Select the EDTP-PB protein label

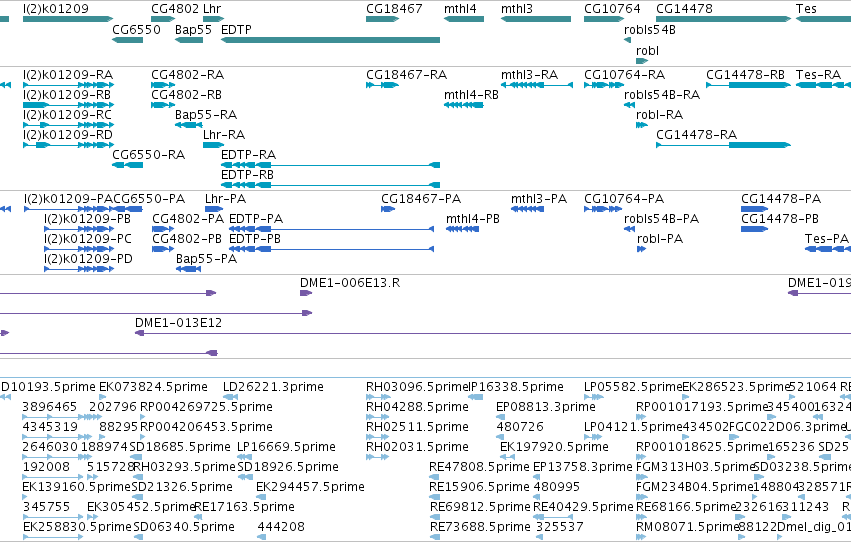pos(255,239)
